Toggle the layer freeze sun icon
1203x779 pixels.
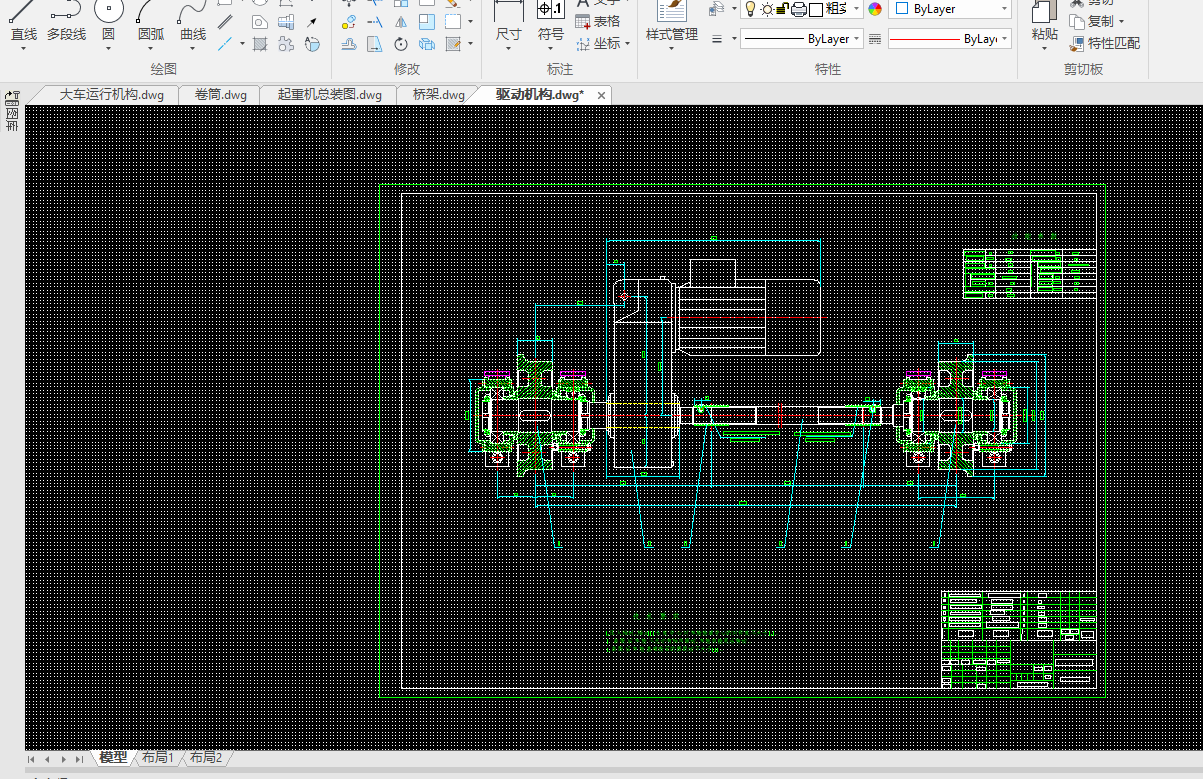click(766, 9)
